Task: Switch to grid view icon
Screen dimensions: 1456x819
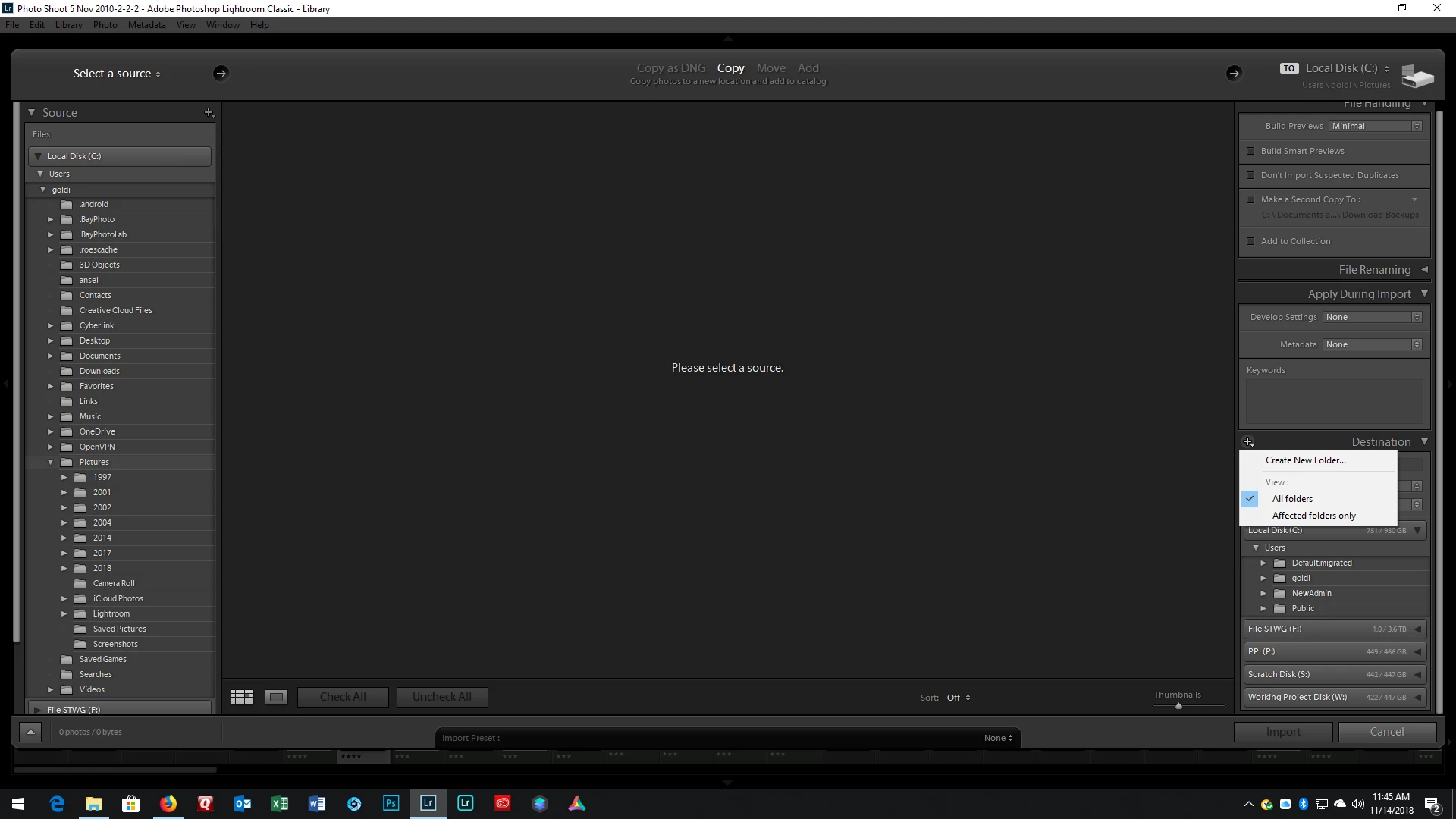Action: (x=242, y=697)
